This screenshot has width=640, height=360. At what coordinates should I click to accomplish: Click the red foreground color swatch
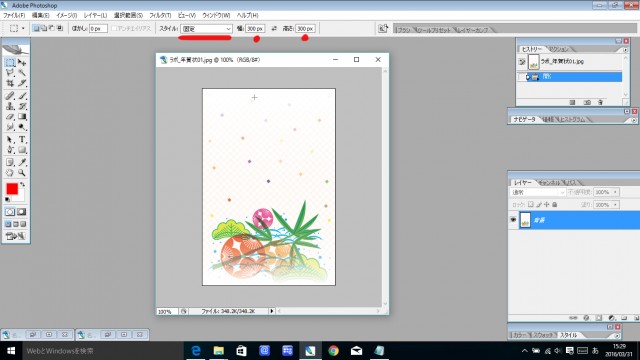coord(12,189)
